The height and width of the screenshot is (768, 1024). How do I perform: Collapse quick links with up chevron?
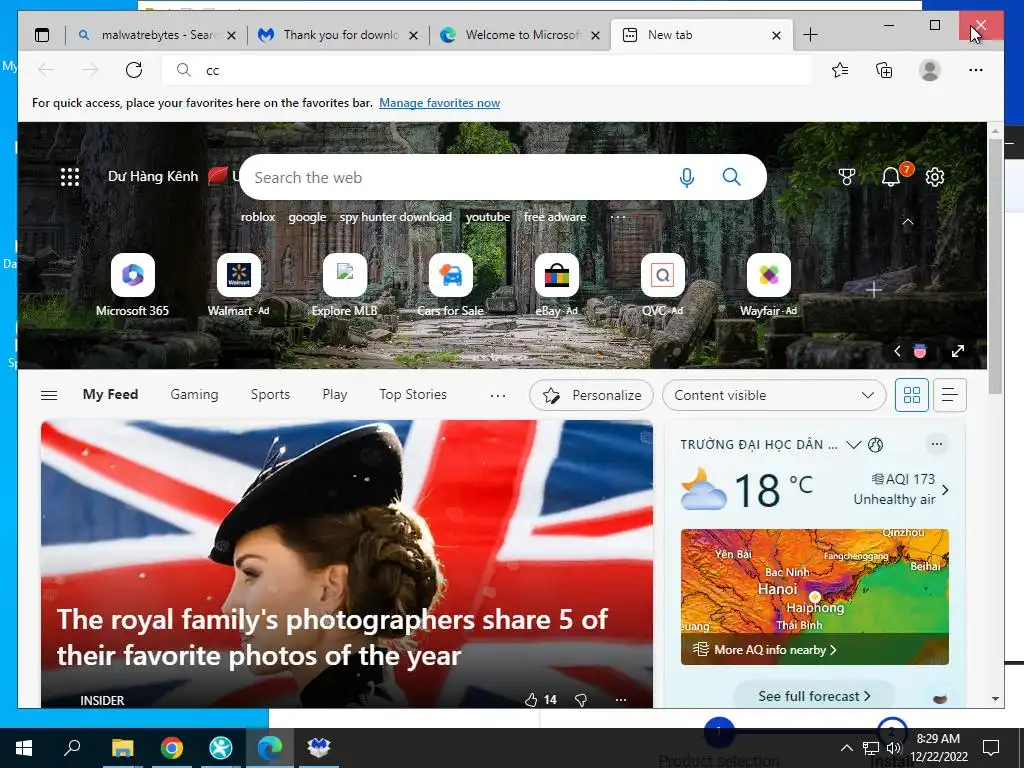(x=908, y=222)
